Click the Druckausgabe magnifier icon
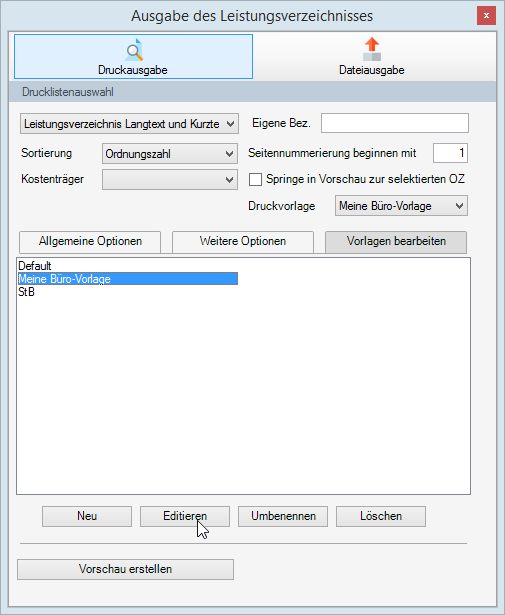The image size is (505, 615). click(x=134, y=50)
